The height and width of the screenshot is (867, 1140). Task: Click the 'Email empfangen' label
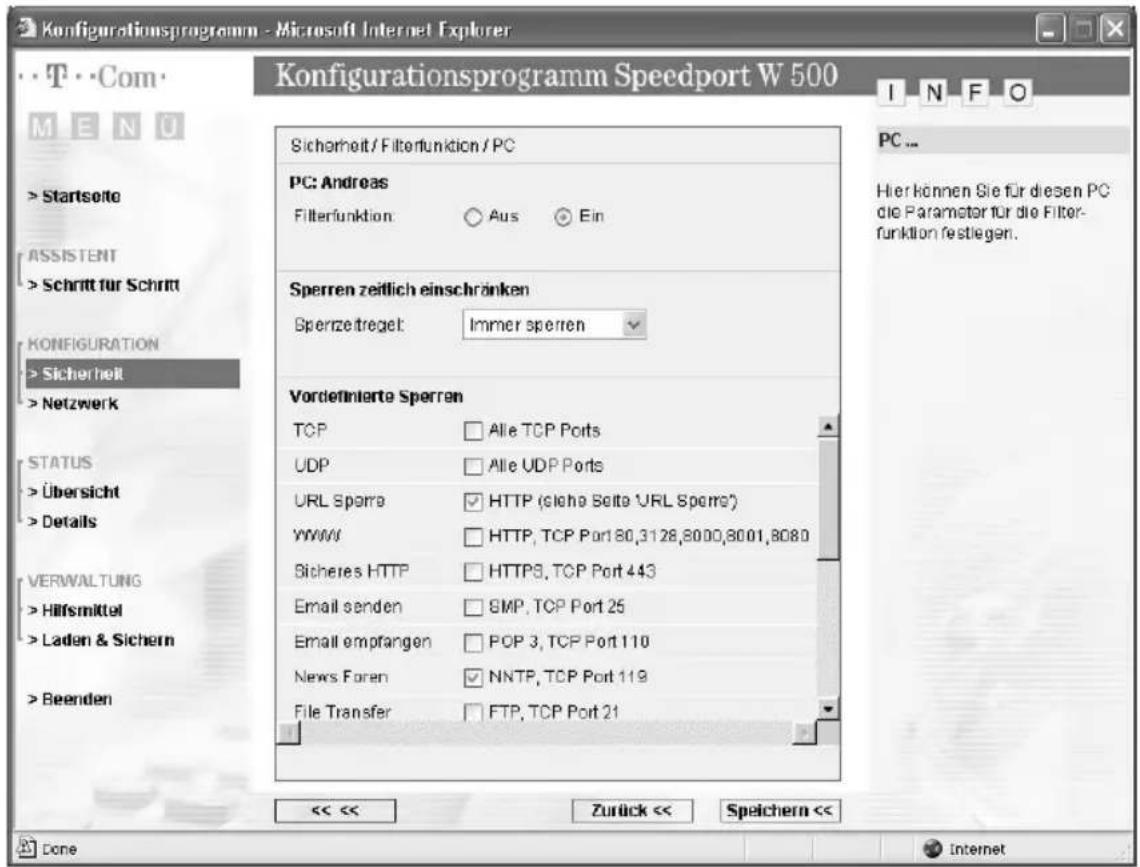click(x=363, y=642)
